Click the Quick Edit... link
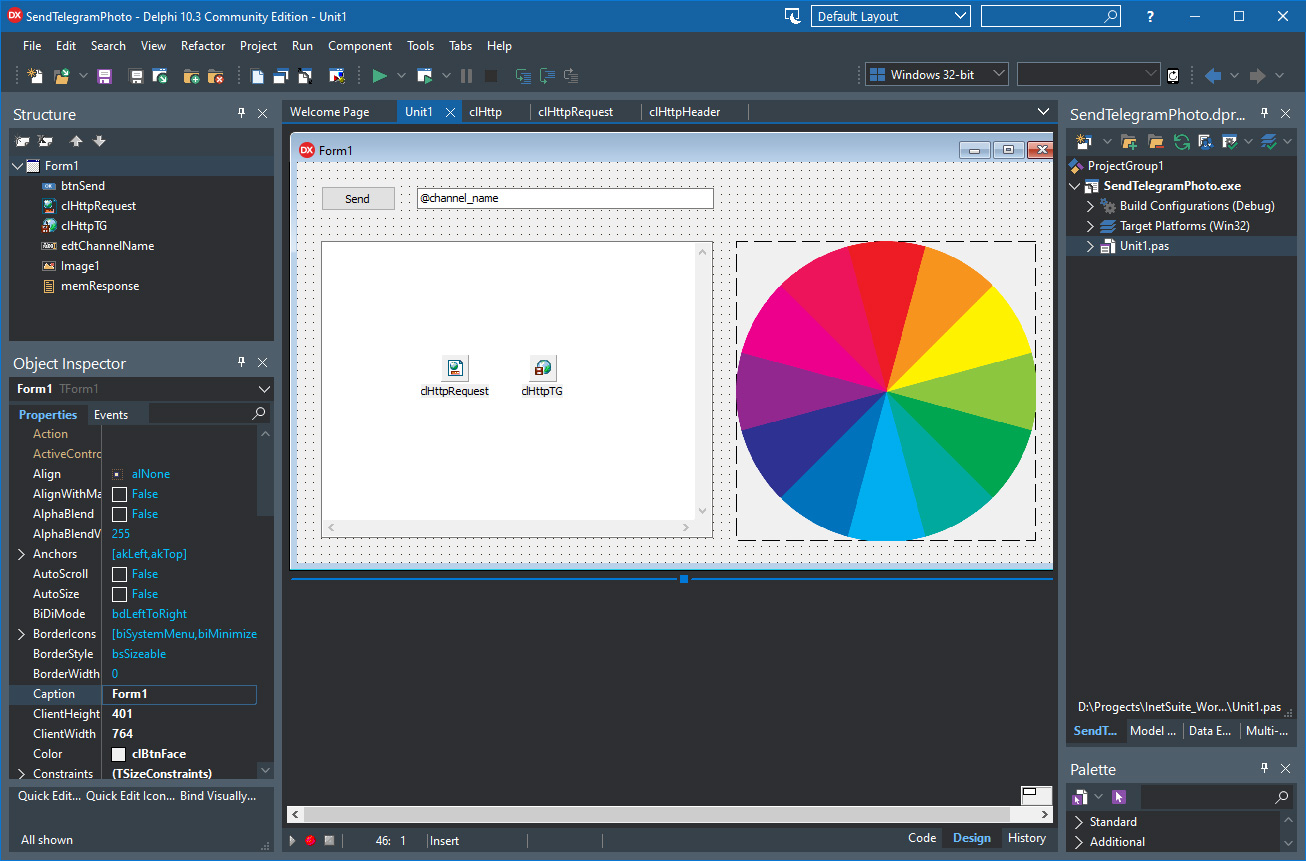This screenshot has width=1306, height=861. 49,796
